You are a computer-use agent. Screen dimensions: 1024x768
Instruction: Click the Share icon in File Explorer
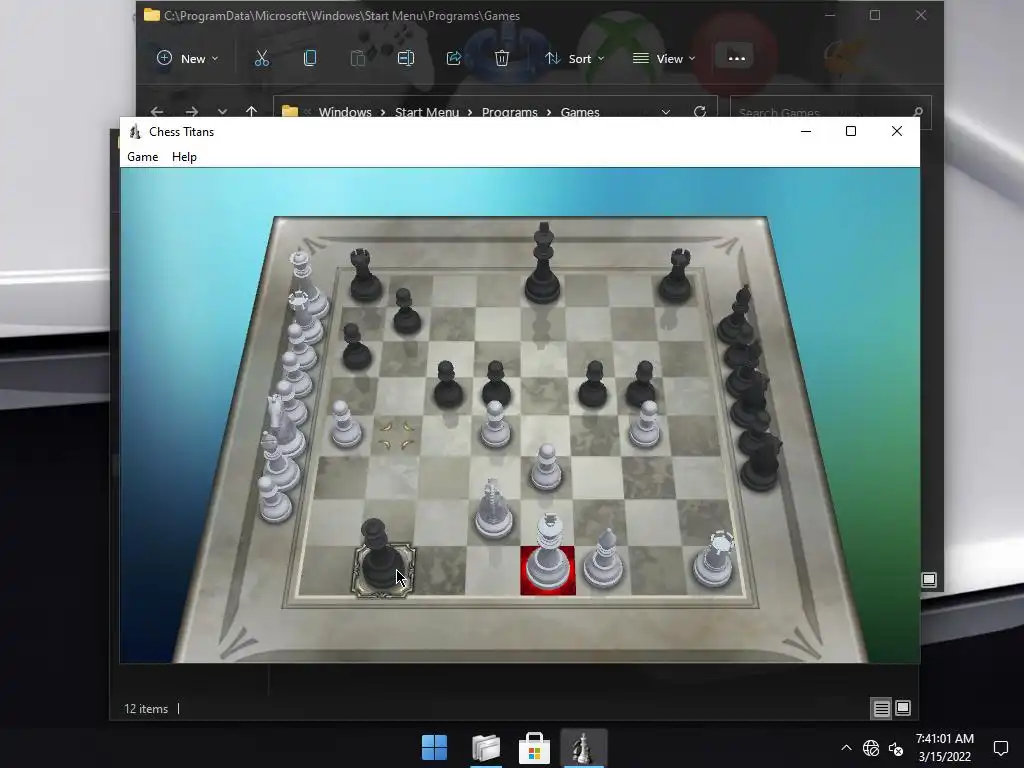coord(454,59)
